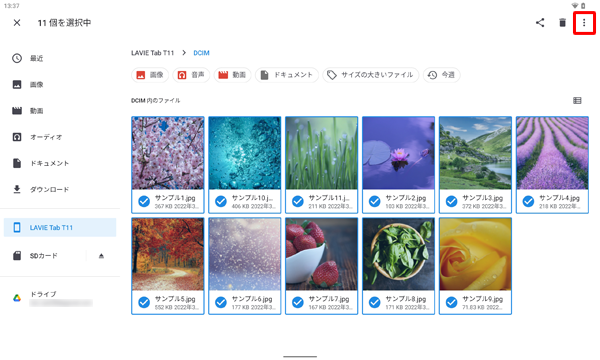Toggle the サンプル9.jpg checkmark off
Image resolution: width=600 pixels, height=360 pixels.
[x=452, y=302]
